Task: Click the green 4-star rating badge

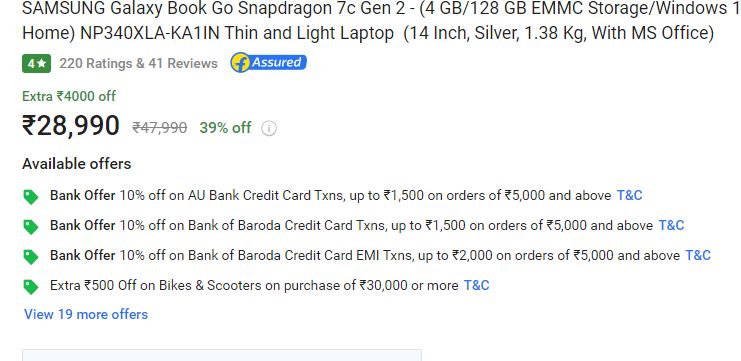Action: 36,63
